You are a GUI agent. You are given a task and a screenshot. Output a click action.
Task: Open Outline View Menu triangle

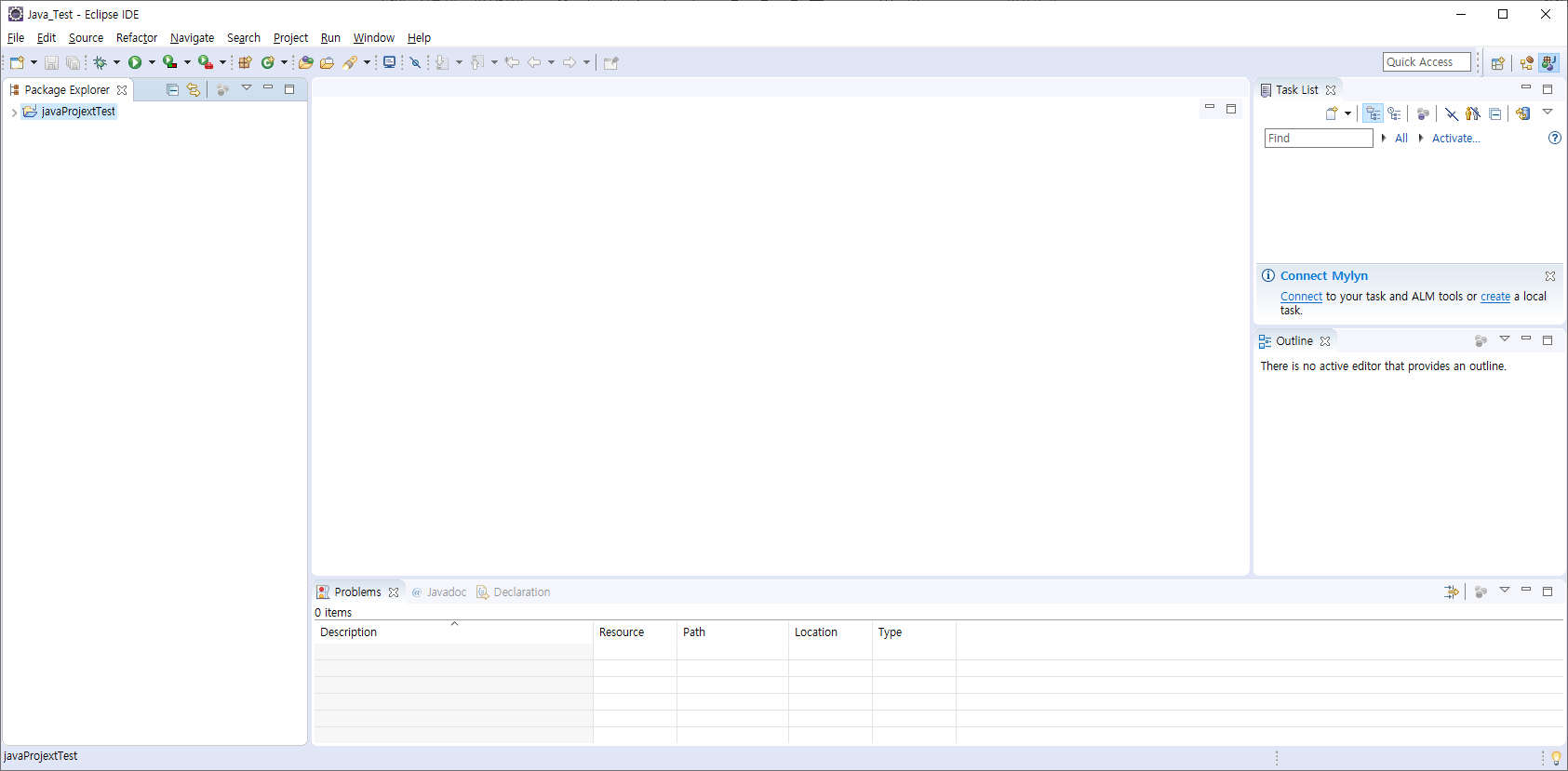(1505, 339)
